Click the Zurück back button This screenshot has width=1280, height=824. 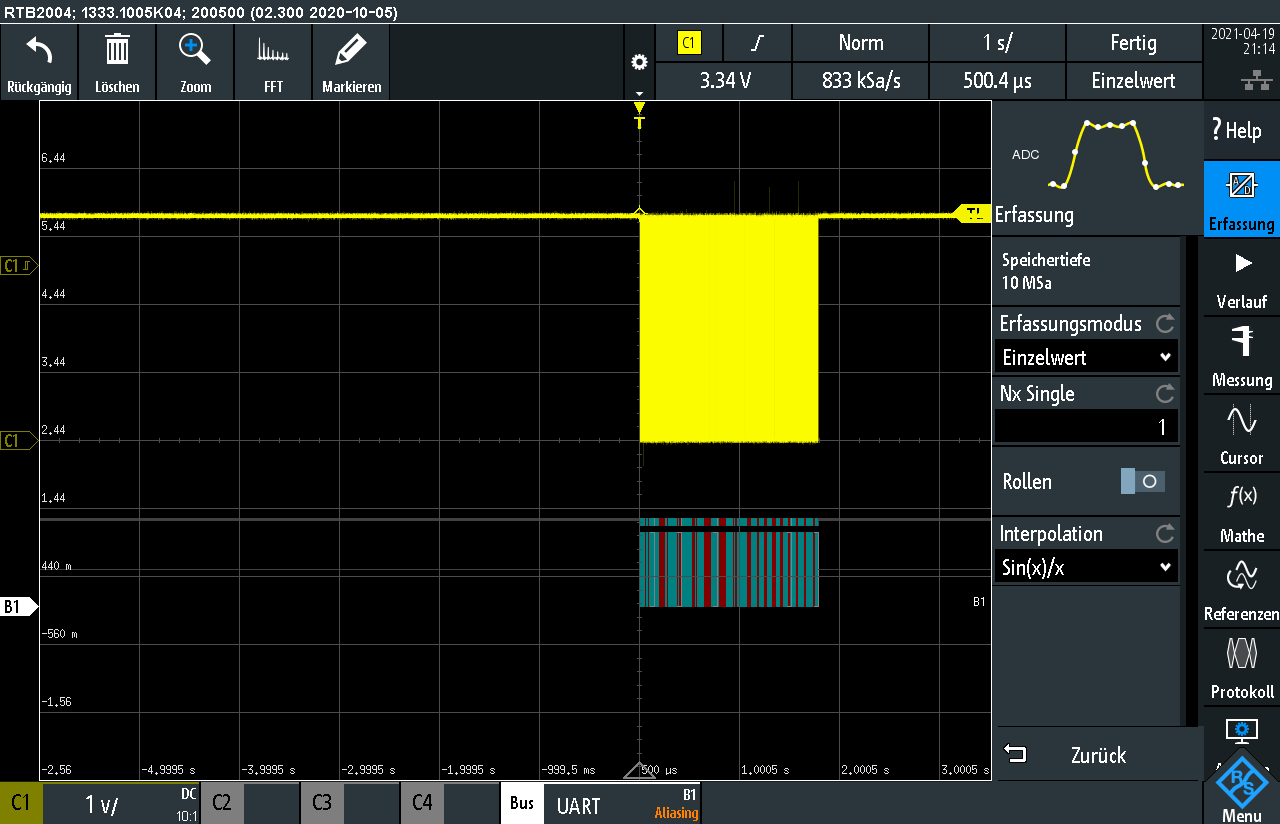(x=1098, y=755)
